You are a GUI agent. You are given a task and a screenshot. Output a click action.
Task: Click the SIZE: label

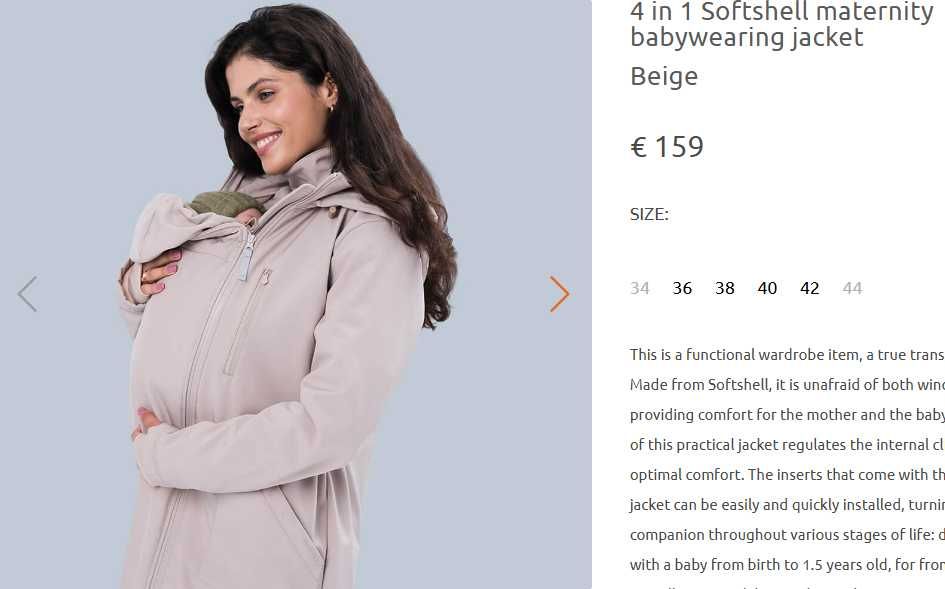(x=649, y=215)
